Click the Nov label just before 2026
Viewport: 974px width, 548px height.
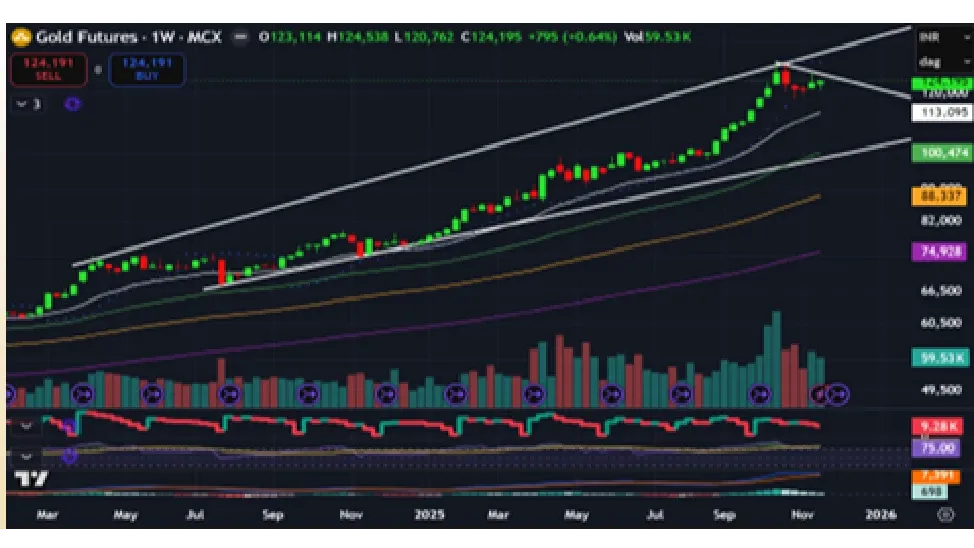(x=803, y=514)
